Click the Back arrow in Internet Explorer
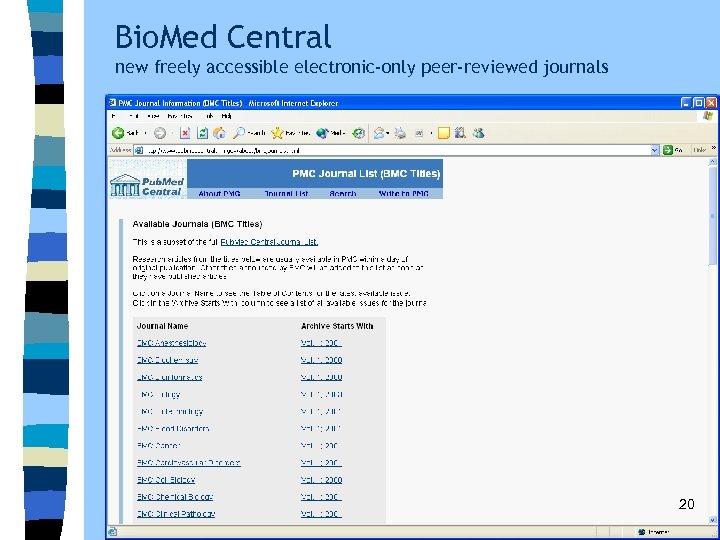This screenshot has width=720, height=540. (118, 133)
